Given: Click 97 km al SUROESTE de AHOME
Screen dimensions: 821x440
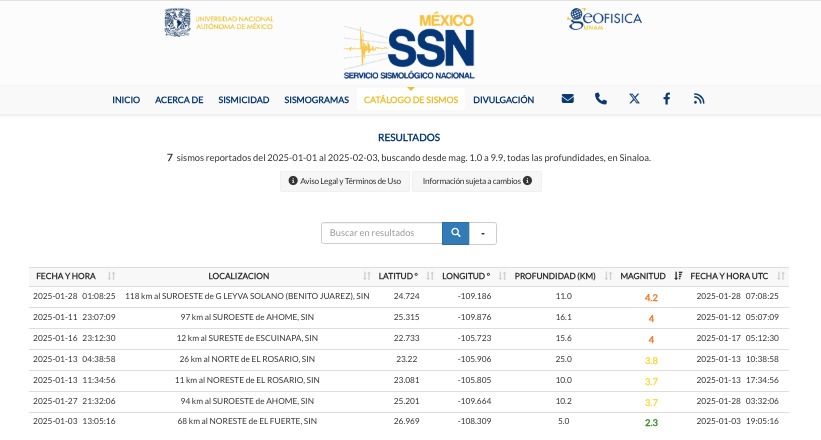Looking at the screenshot, I should [247, 317].
